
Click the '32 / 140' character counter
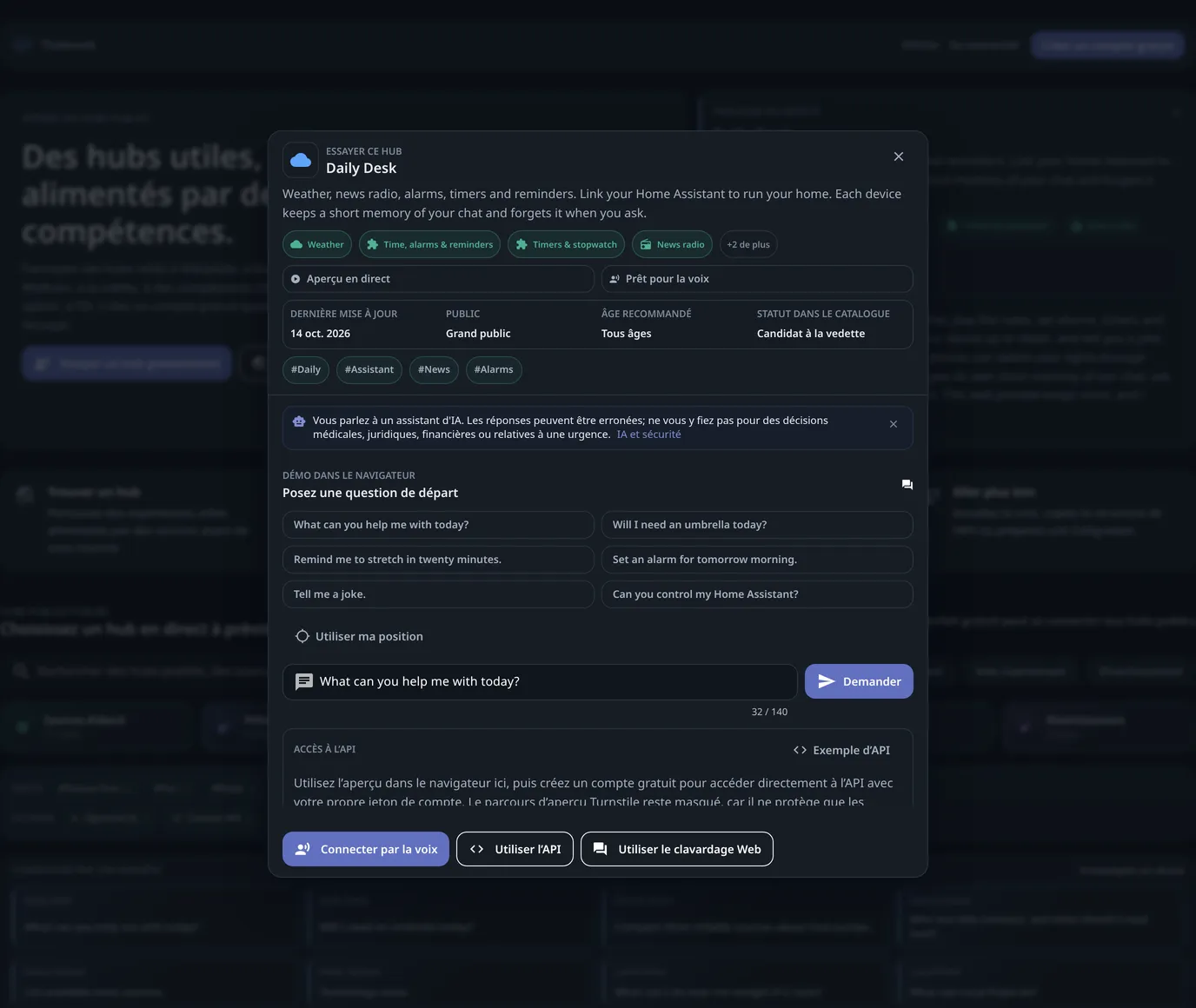(x=769, y=712)
